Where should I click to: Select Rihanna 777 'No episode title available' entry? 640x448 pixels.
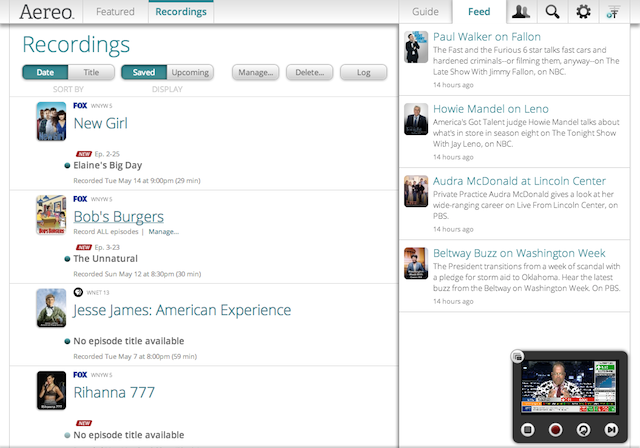pos(129,435)
